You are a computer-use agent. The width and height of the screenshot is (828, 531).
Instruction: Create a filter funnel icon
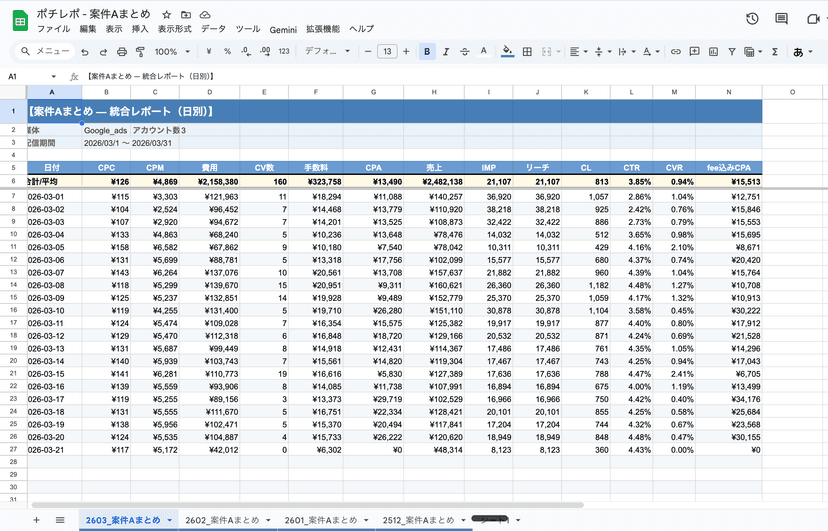(x=731, y=51)
